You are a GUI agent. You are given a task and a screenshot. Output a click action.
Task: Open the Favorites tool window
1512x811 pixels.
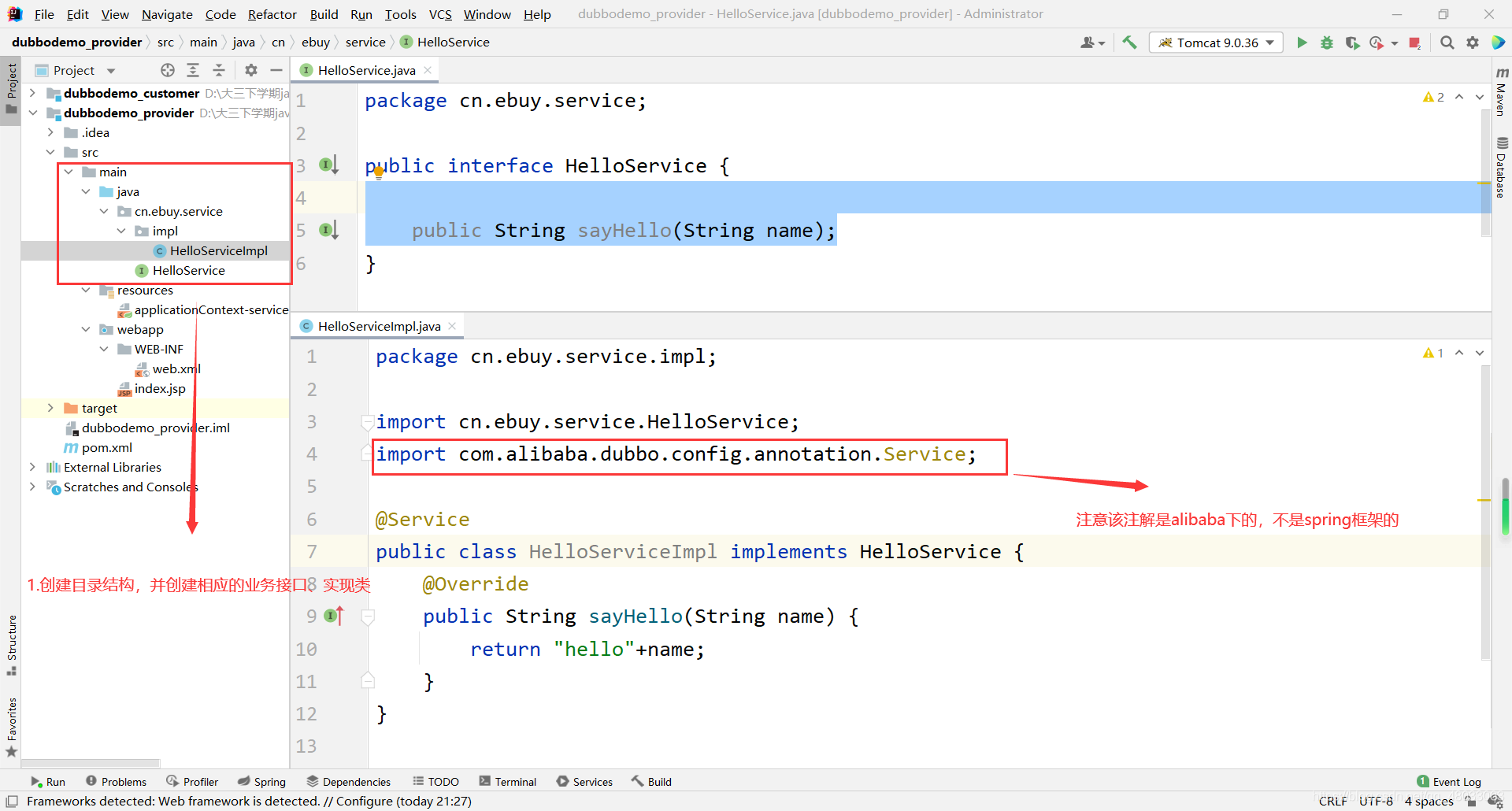(11, 727)
